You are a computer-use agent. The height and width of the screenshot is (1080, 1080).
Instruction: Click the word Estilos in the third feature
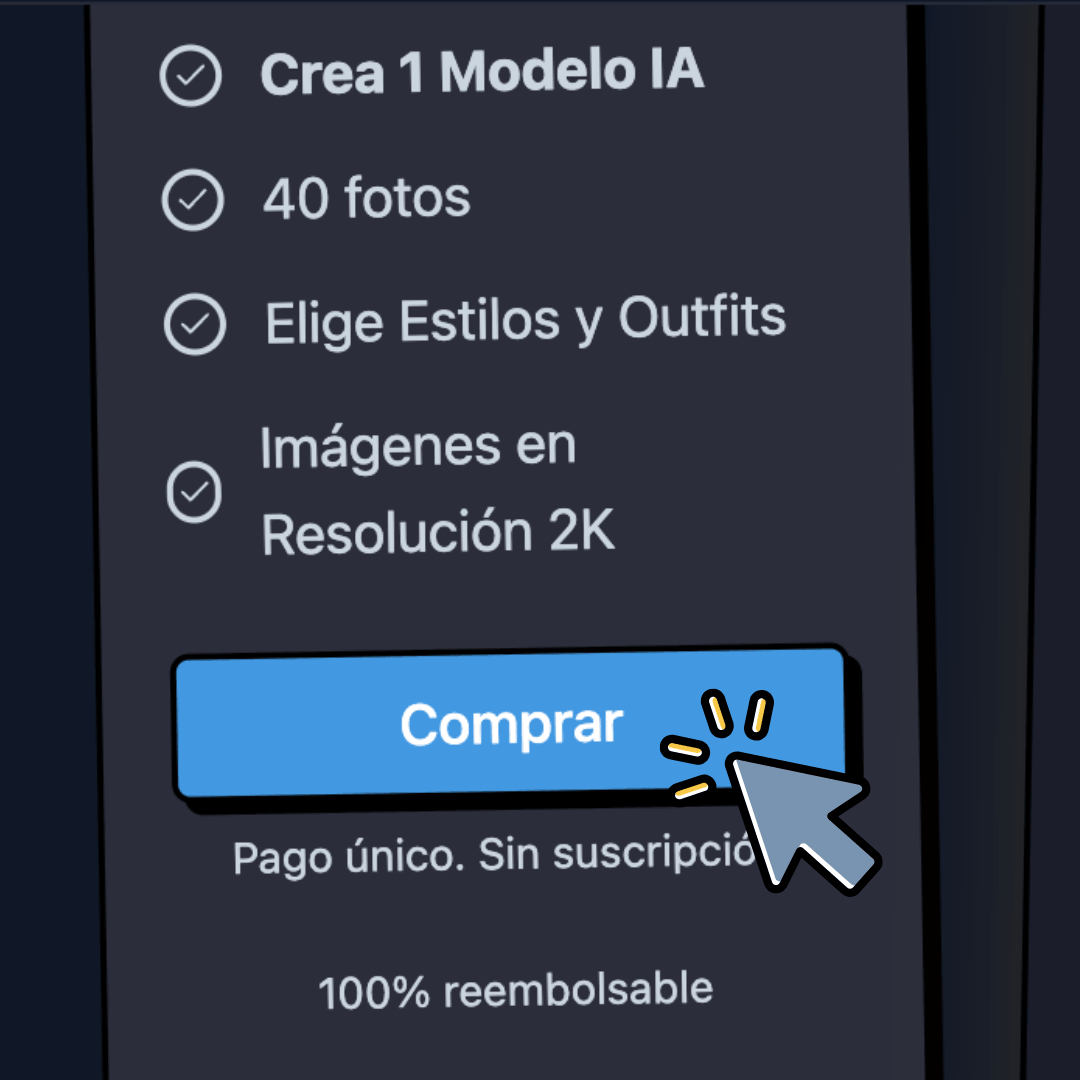[x=479, y=321]
